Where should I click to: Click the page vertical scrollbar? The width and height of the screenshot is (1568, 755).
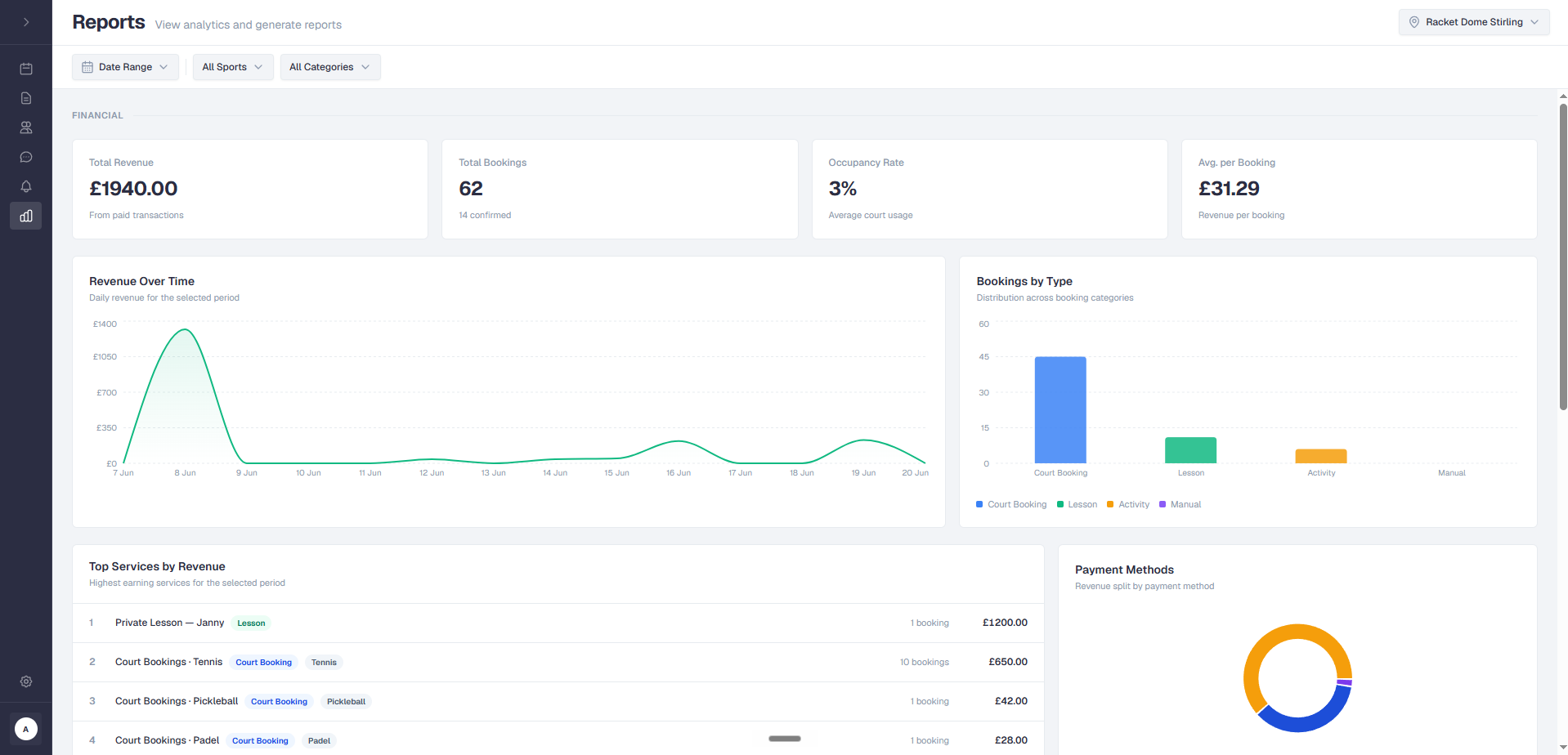[x=1563, y=257]
